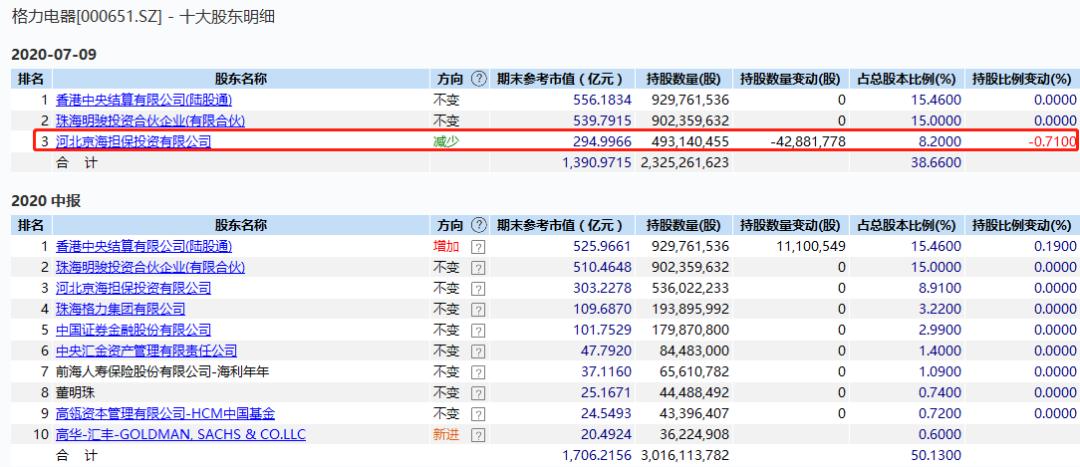Click the 539.7915 market value cell
This screenshot has width=1080, height=467.
tap(602, 121)
